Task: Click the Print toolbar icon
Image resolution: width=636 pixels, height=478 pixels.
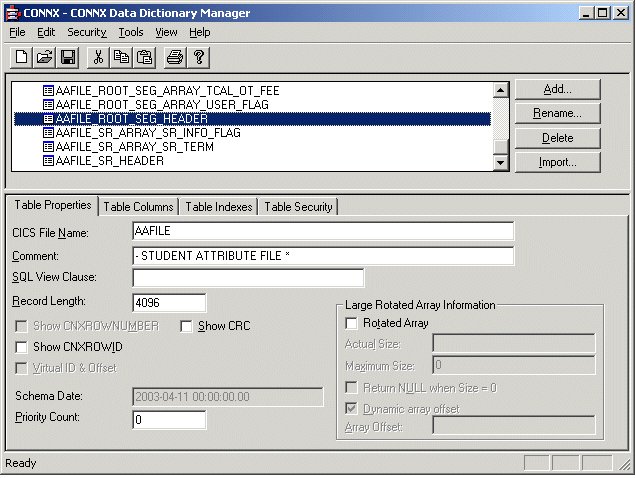Action: pyautogui.click(x=174, y=57)
